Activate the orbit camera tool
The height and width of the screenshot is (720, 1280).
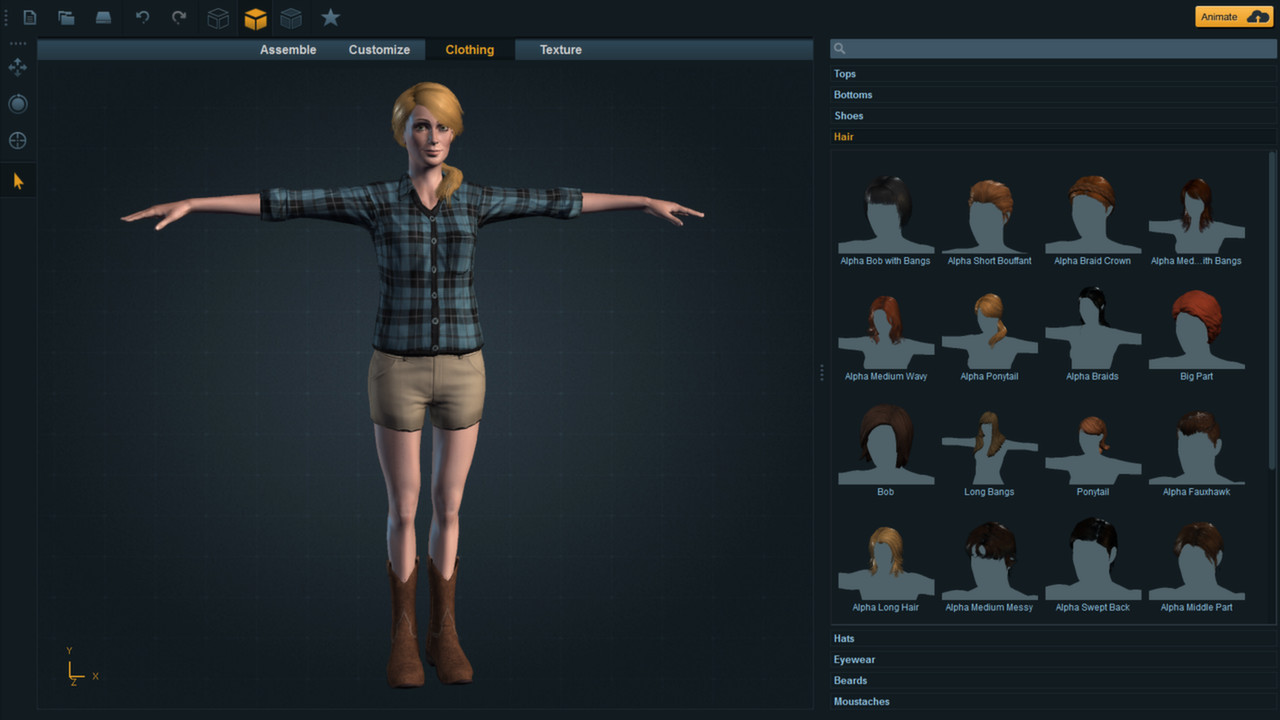pos(17,103)
